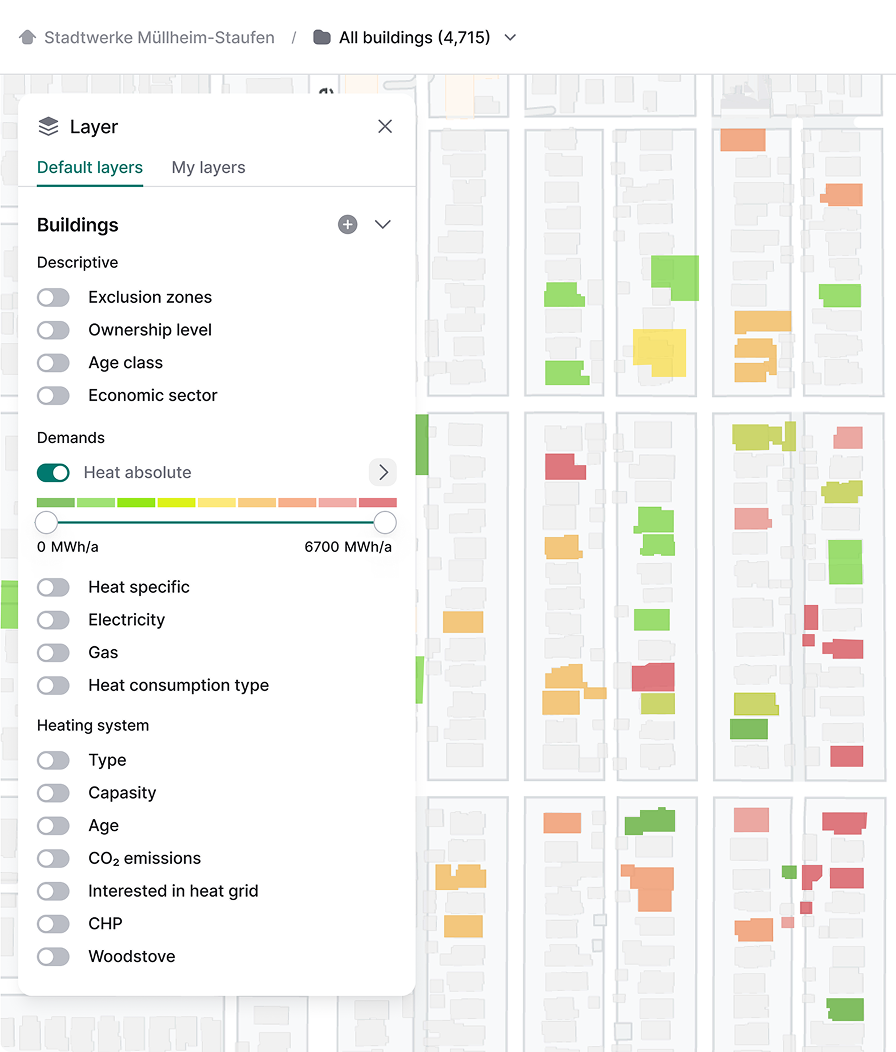Screen dimensions: 896x1052
Task: Click the folder icon next to All buildings
Action: [x=320, y=36]
